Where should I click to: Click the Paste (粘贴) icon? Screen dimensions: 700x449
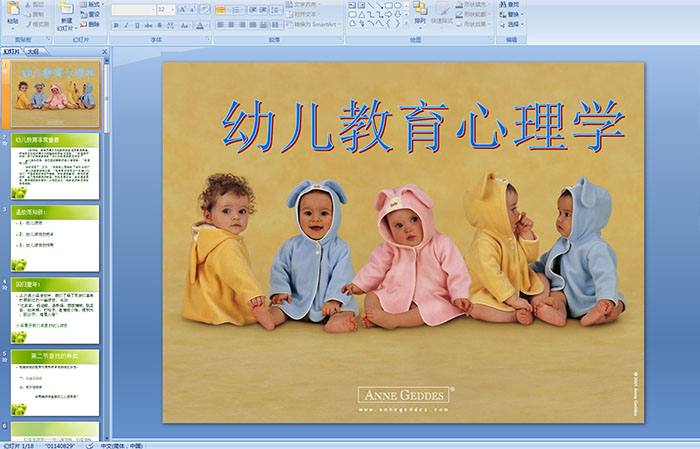point(13,8)
